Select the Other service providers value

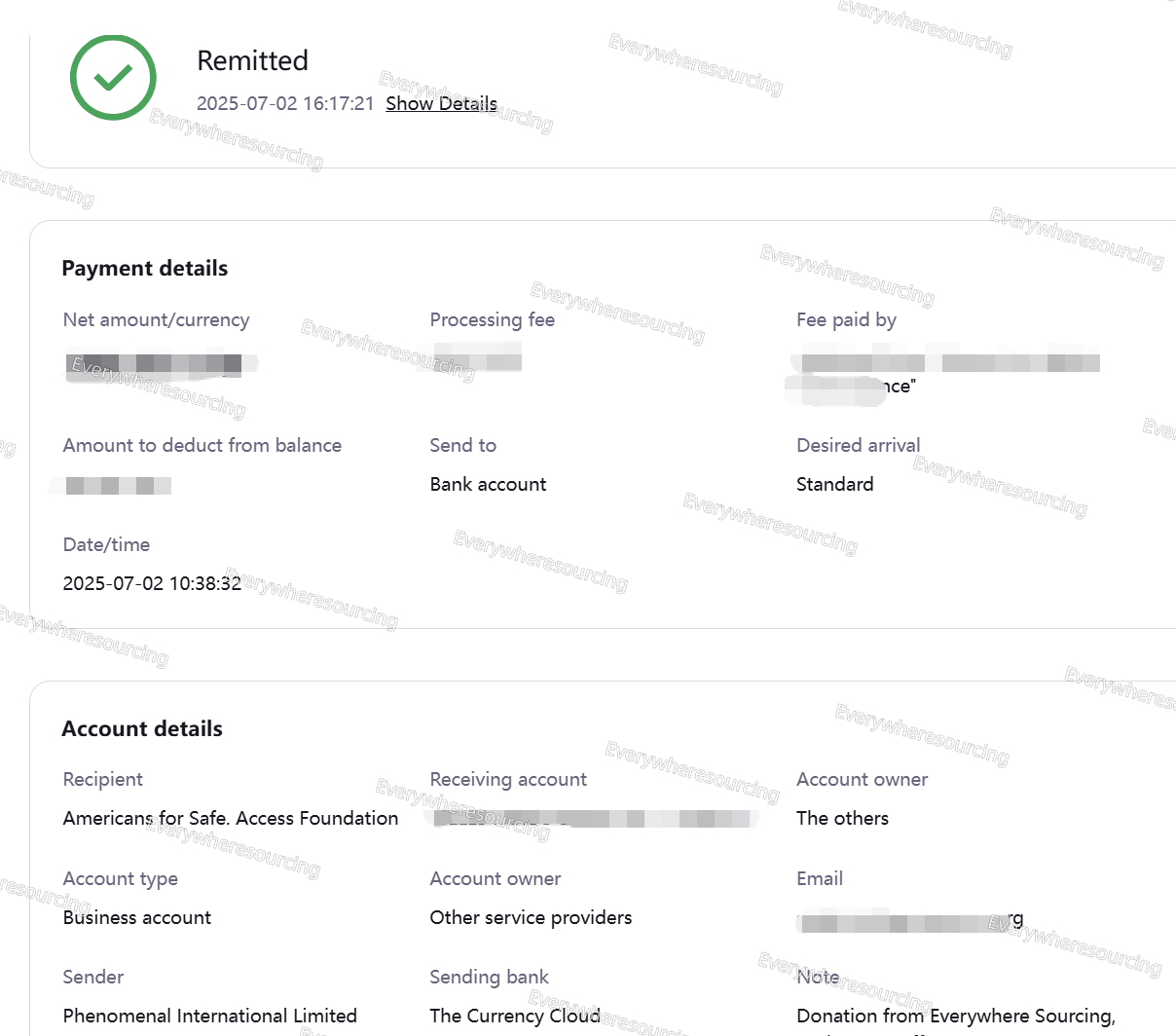coord(531,918)
